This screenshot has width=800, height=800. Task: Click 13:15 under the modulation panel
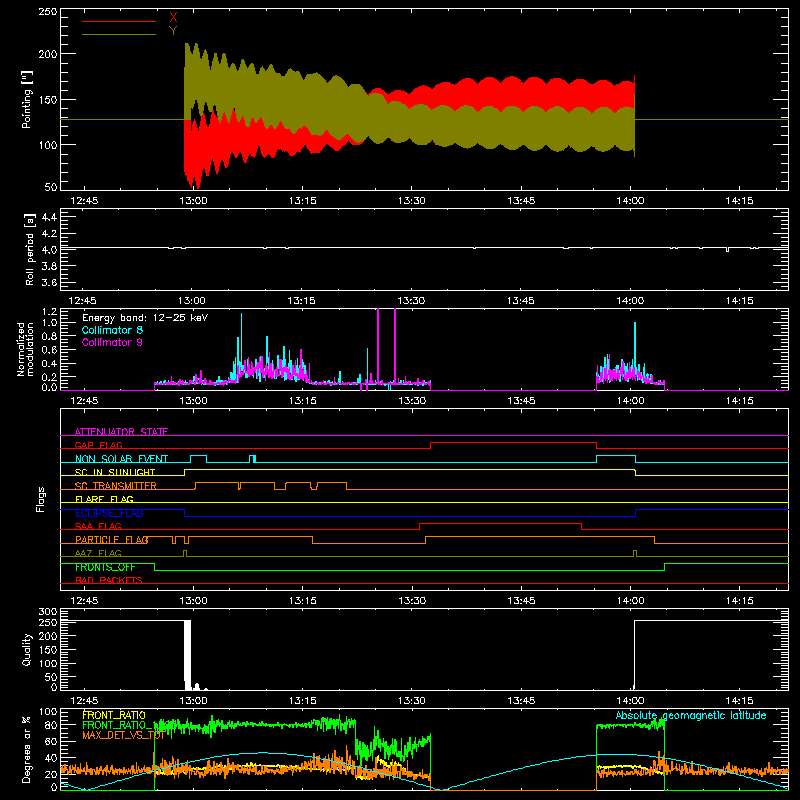[302, 401]
